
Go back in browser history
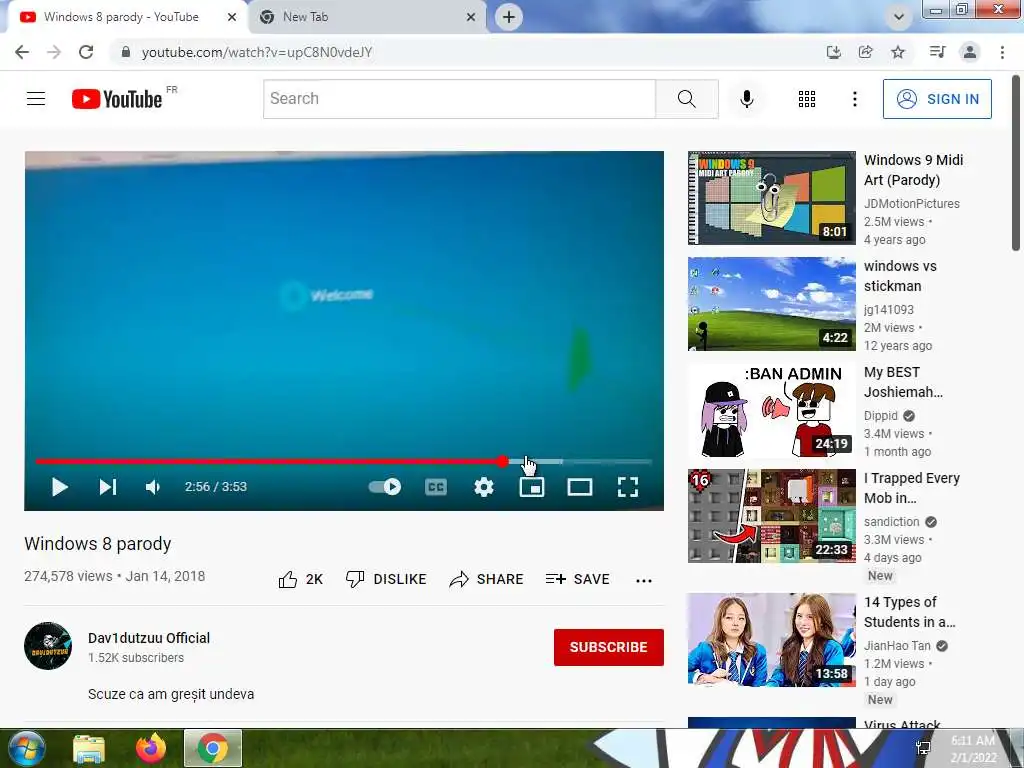[x=22, y=52]
